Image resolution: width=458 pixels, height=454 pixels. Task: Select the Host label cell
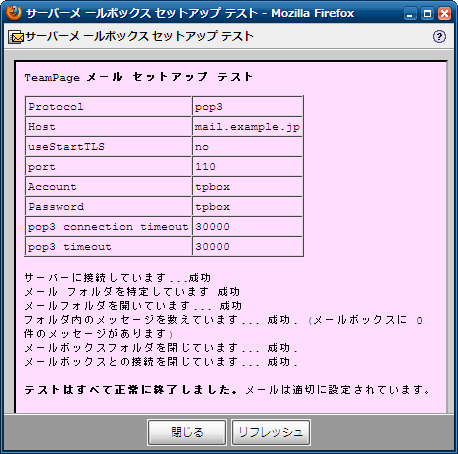tap(108, 126)
